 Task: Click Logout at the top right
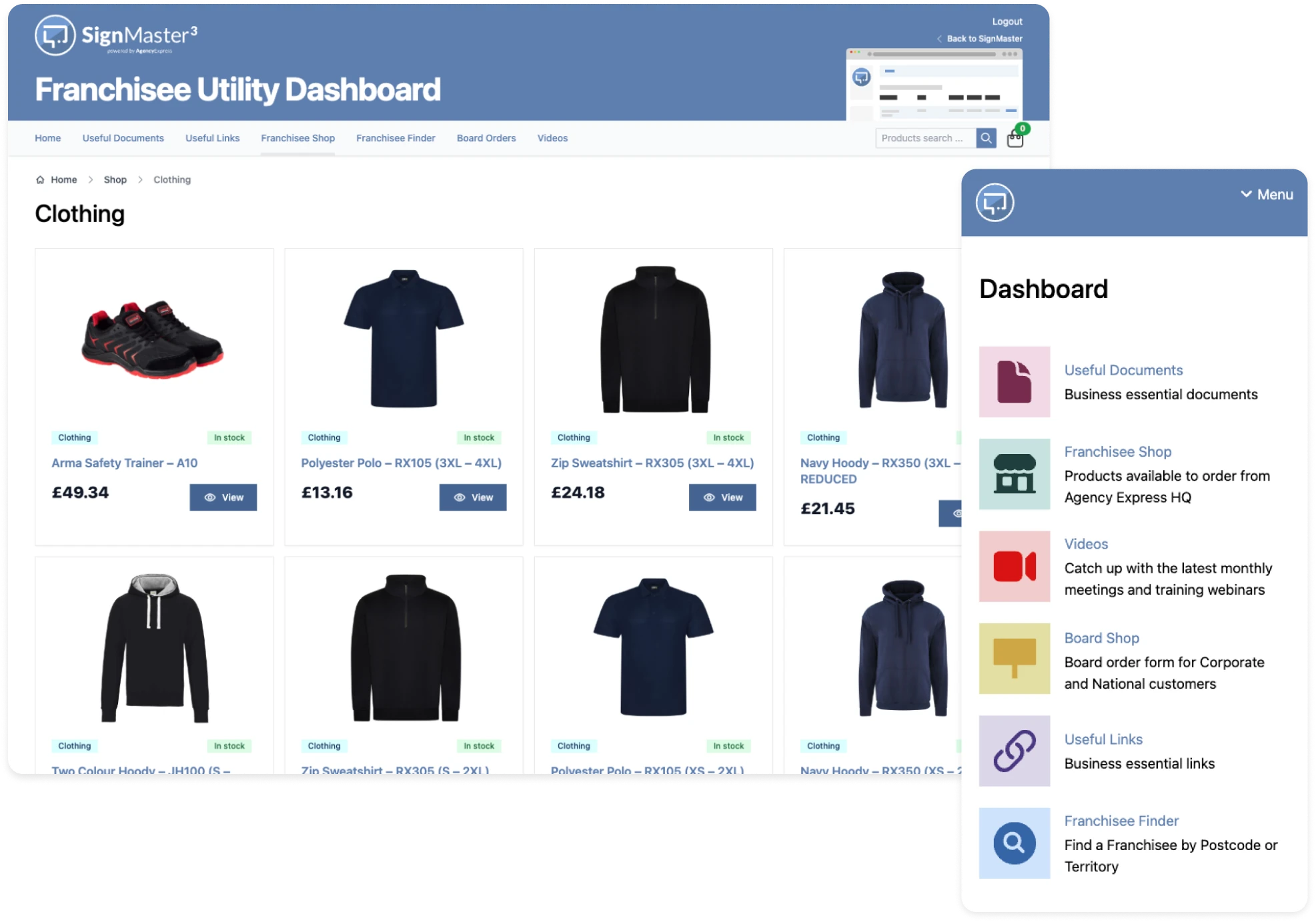click(x=1007, y=21)
